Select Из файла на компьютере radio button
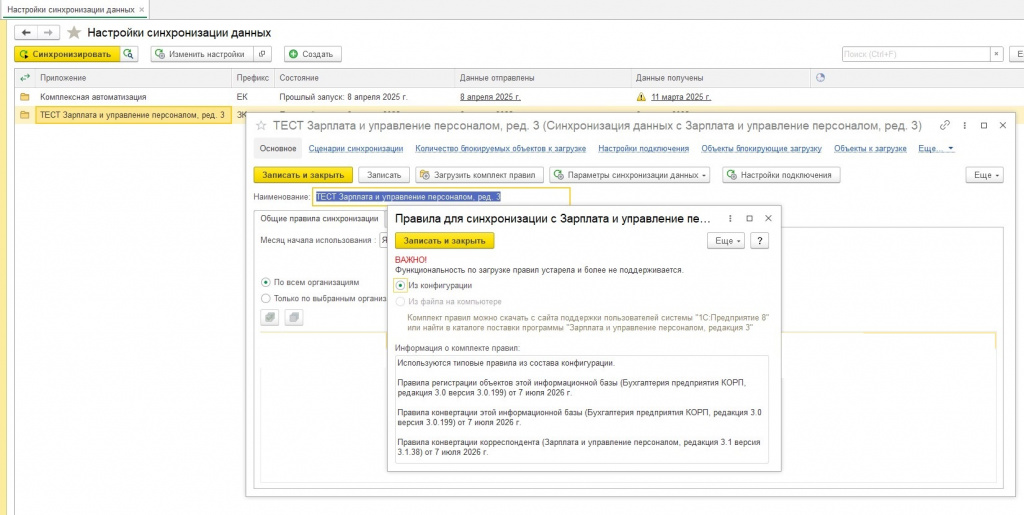Viewport: 1024px width, 515px height. coord(400,302)
